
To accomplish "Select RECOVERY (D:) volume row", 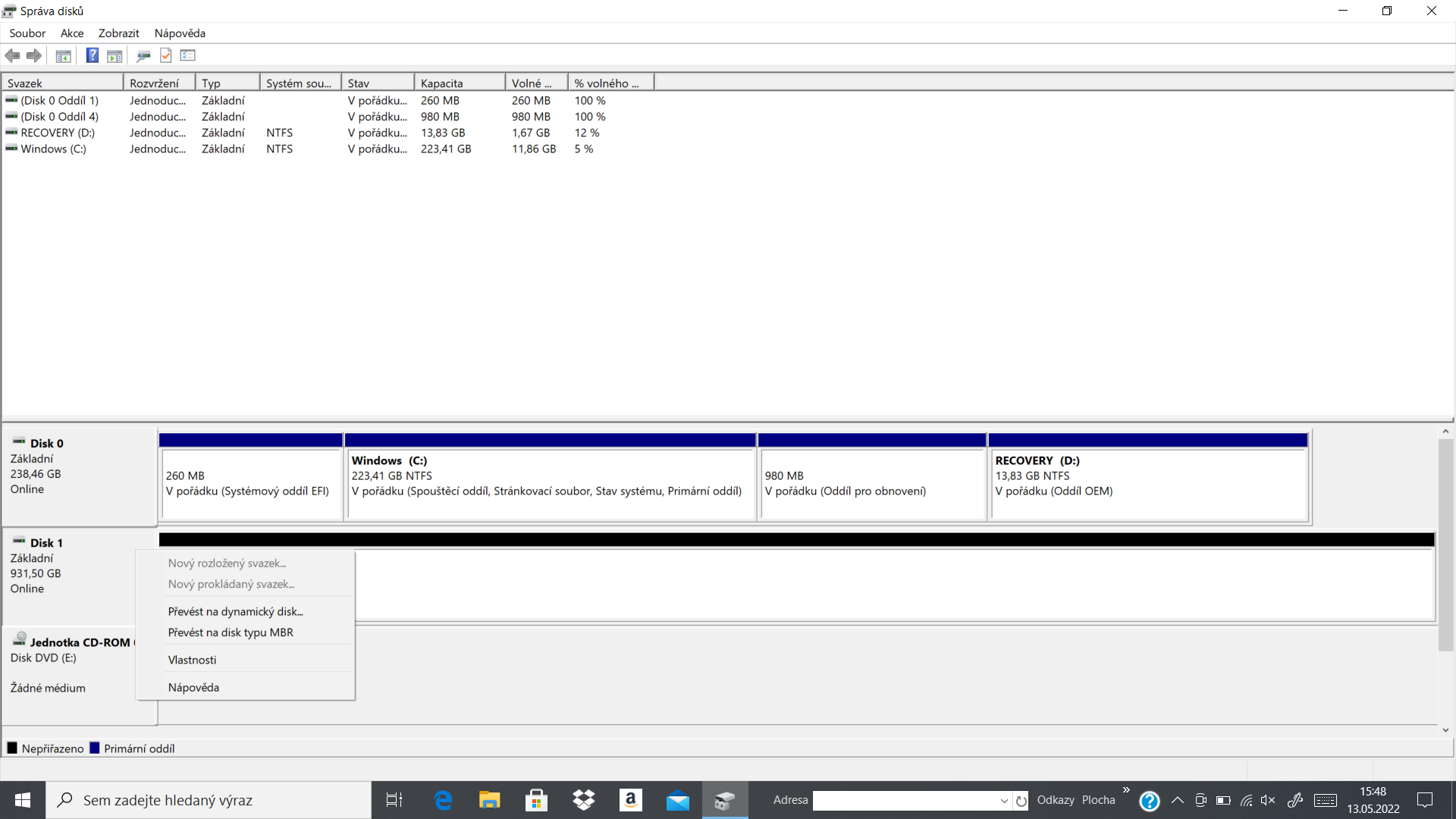I will (x=58, y=133).
